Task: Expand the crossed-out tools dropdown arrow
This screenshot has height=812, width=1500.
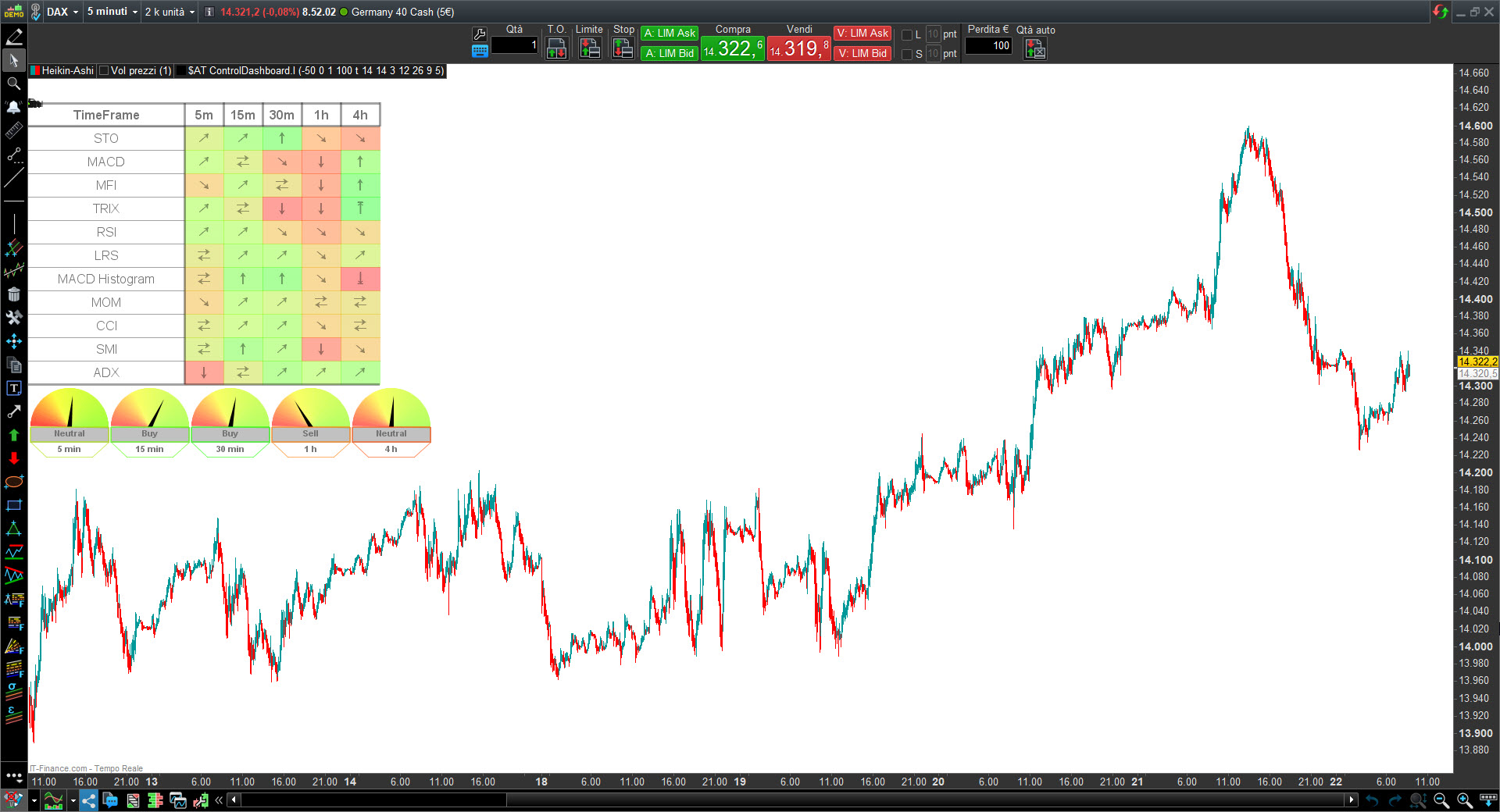Action: click(x=34, y=800)
